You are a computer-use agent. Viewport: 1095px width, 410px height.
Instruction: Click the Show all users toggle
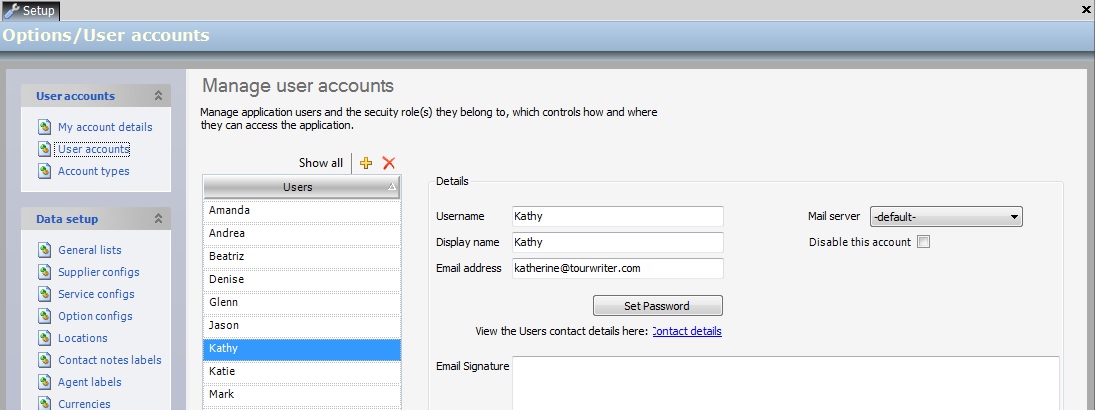tap(320, 163)
